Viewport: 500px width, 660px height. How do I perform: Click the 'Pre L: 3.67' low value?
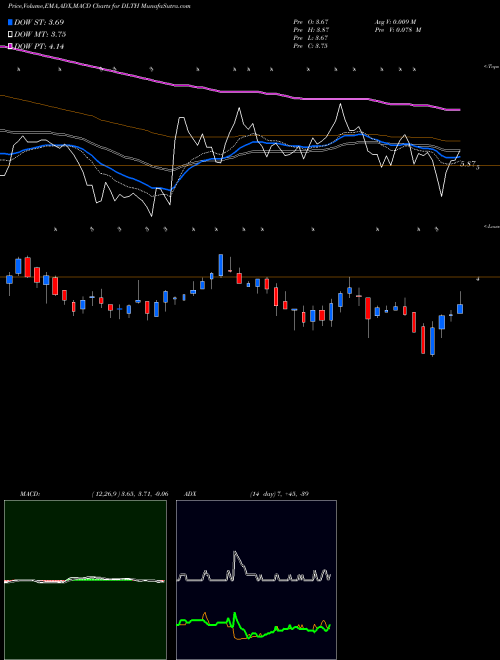click(x=311, y=38)
